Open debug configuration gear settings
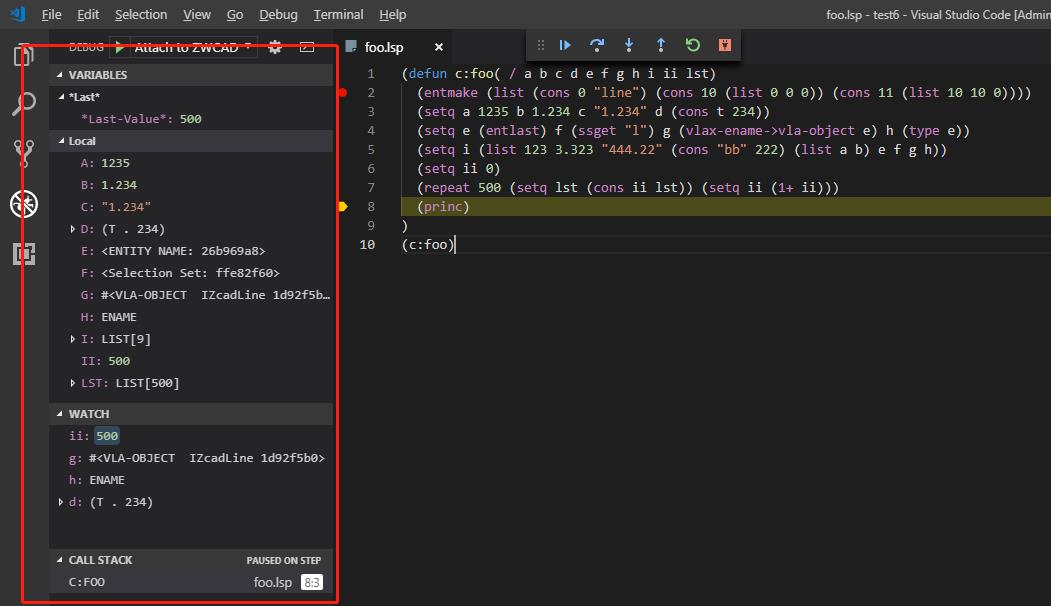Image resolution: width=1051 pixels, height=606 pixels. (x=275, y=47)
